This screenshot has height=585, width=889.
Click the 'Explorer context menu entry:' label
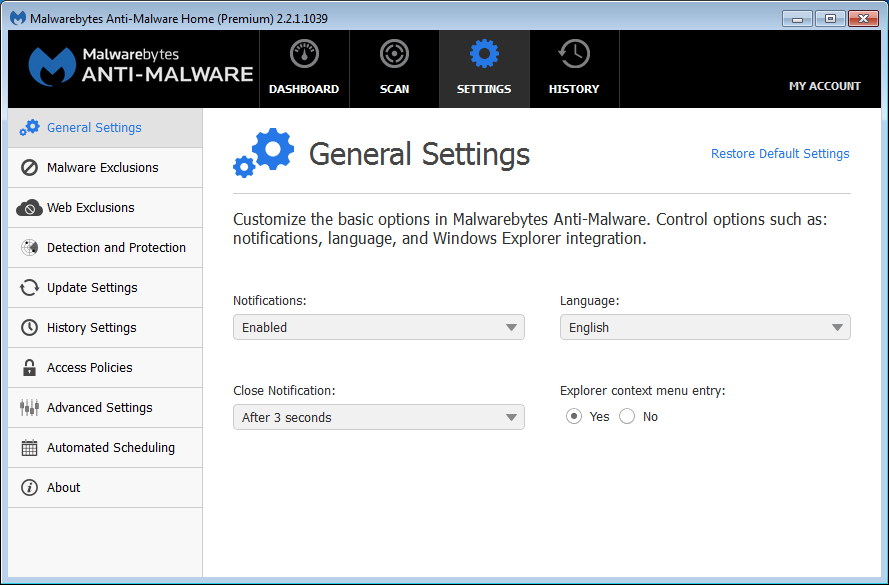tap(643, 391)
